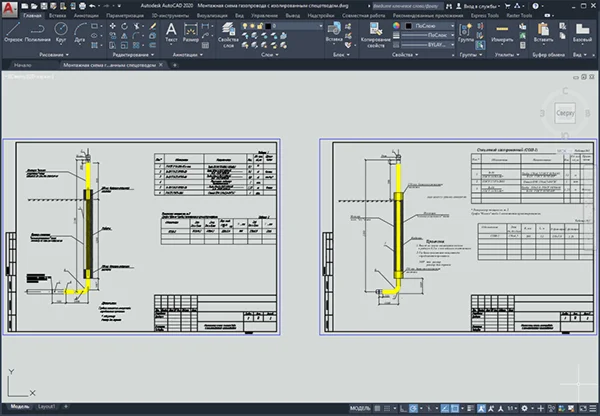Select the Текст tool
The width and height of the screenshot is (600, 416).
(171, 32)
